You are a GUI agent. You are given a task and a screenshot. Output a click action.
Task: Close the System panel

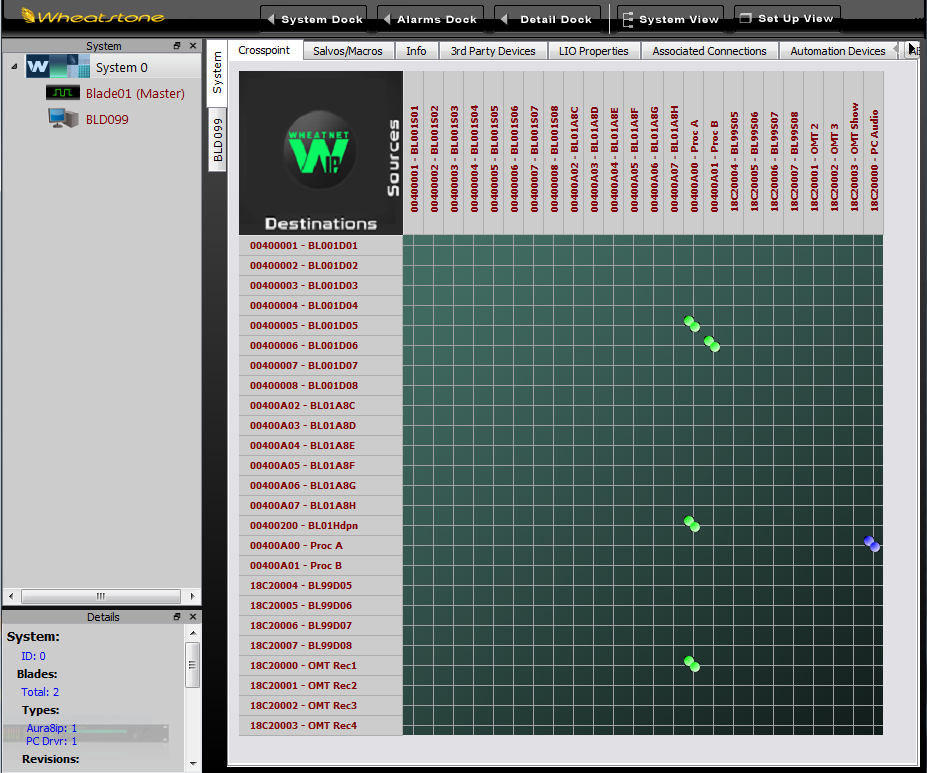(193, 46)
